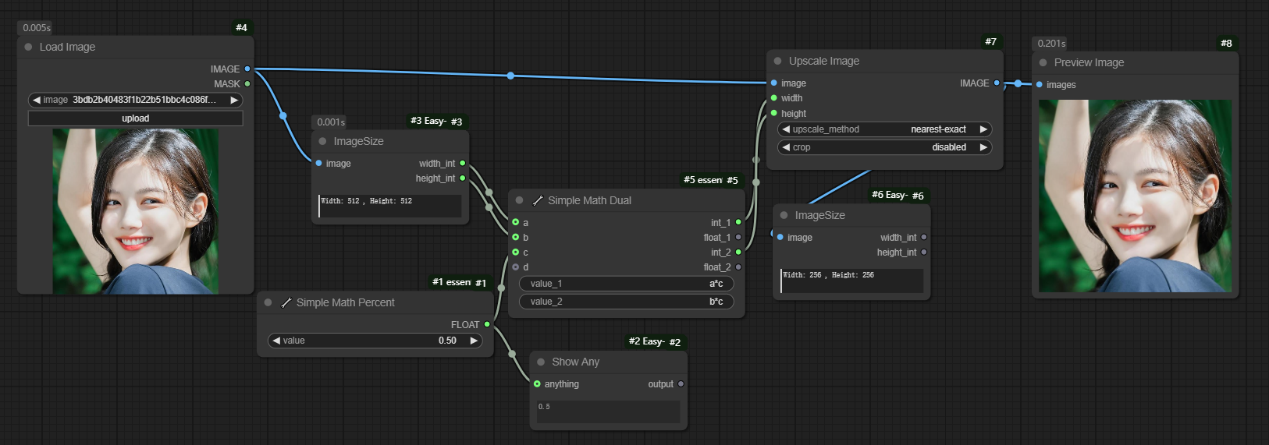Image resolution: width=1269 pixels, height=445 pixels.
Task: Click MASK output port of Load Image
Action: coord(247,84)
